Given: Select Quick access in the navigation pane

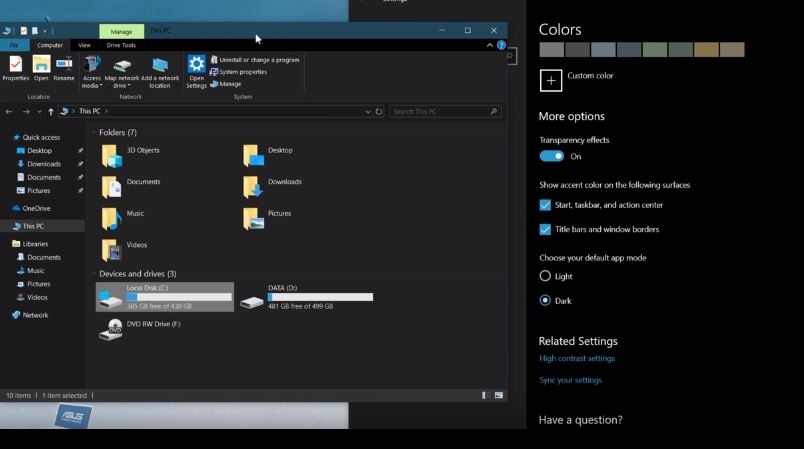Looking at the screenshot, I should click(x=41, y=137).
